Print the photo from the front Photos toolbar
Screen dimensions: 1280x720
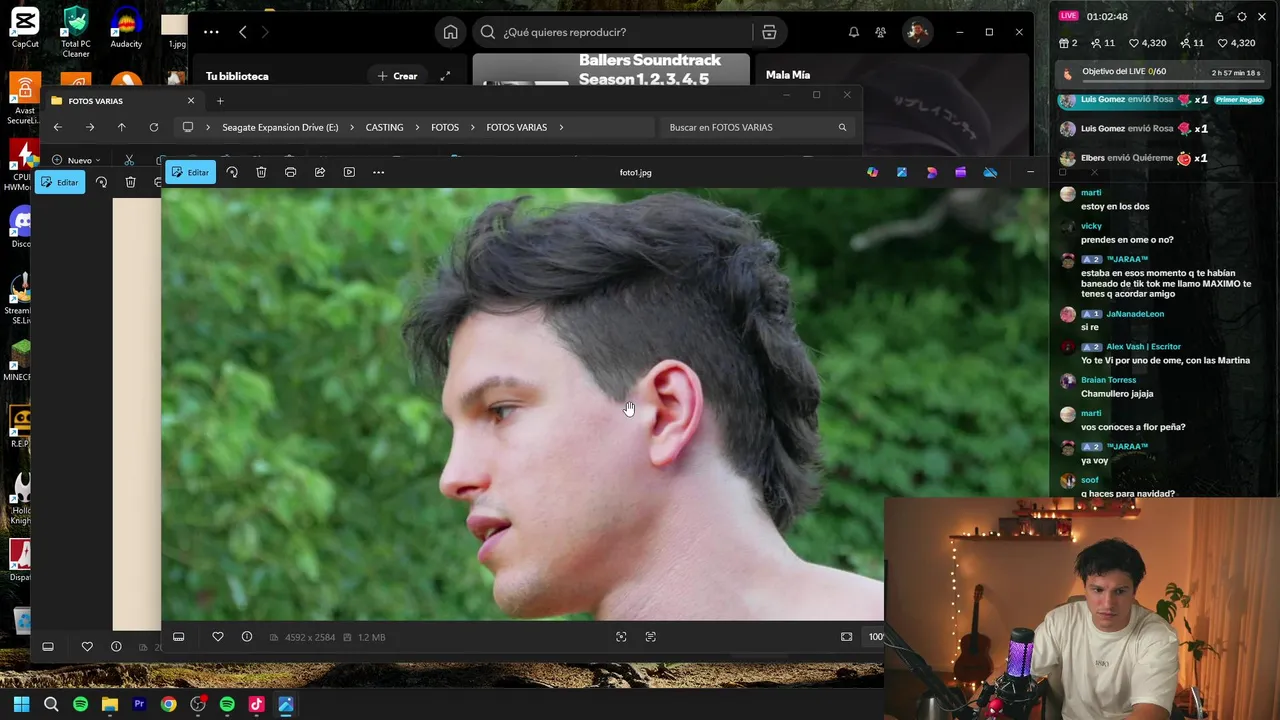290,172
